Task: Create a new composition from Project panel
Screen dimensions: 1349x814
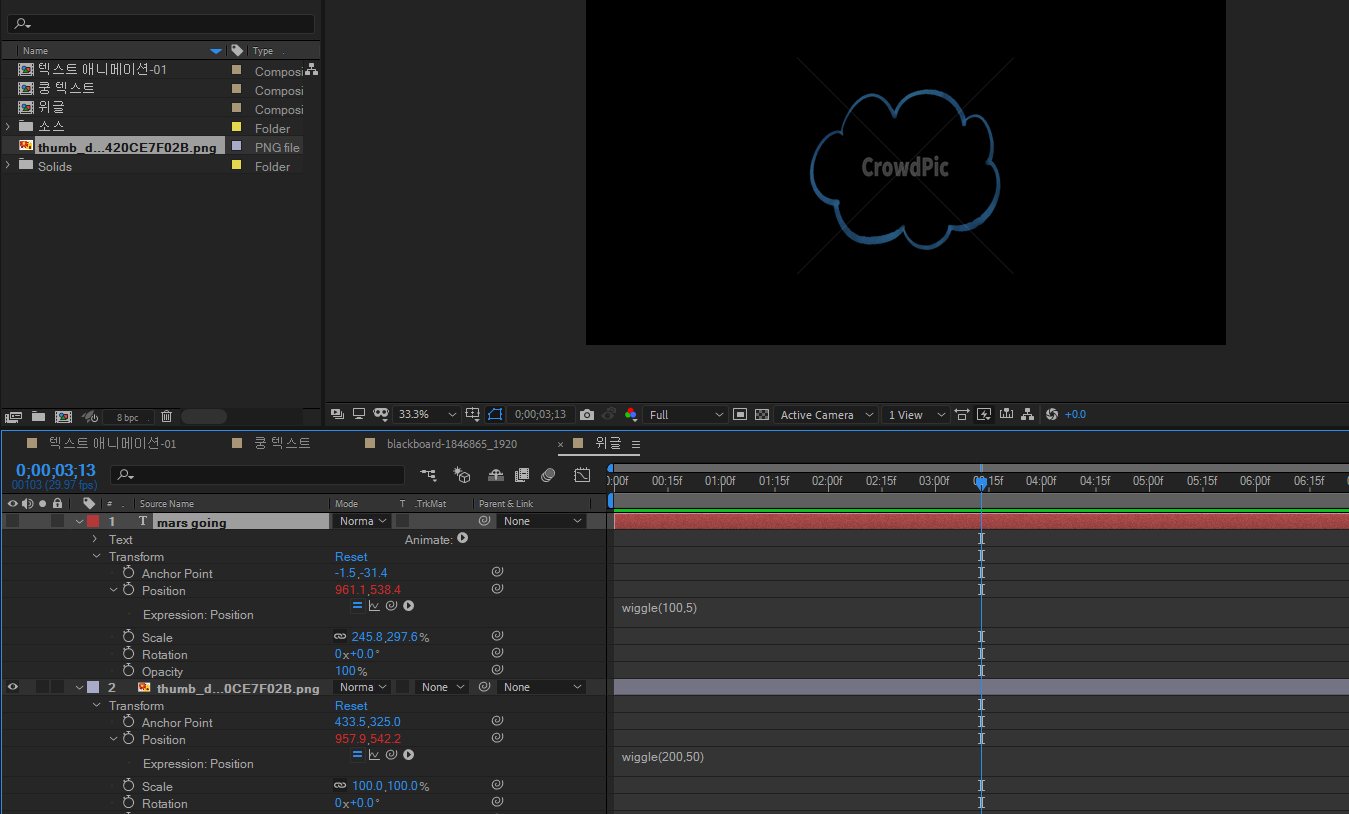Action: (x=63, y=416)
